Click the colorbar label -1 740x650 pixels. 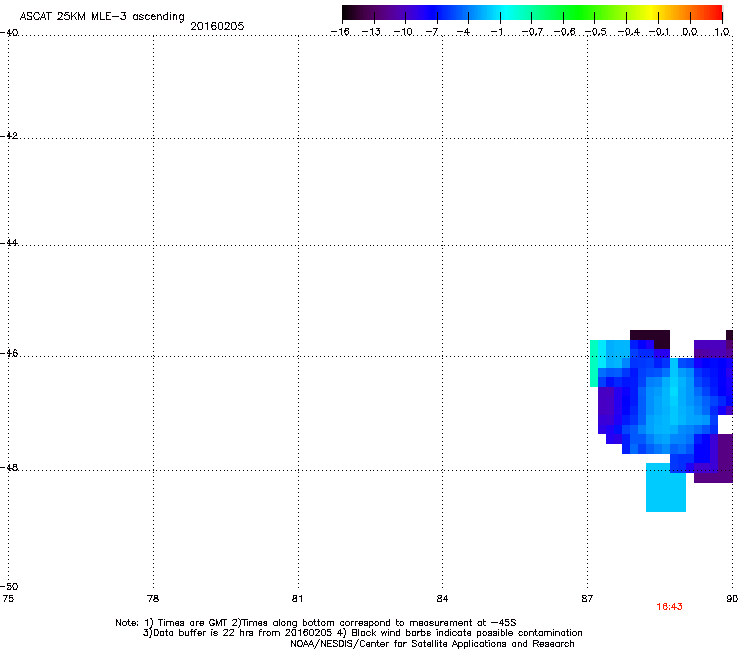click(x=496, y=32)
